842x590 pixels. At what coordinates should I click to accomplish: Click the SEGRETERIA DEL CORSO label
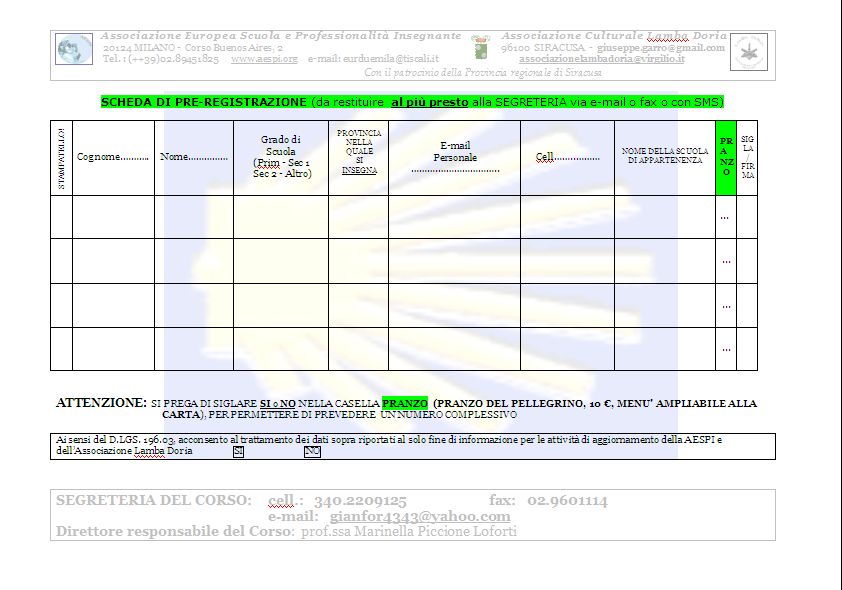point(154,500)
